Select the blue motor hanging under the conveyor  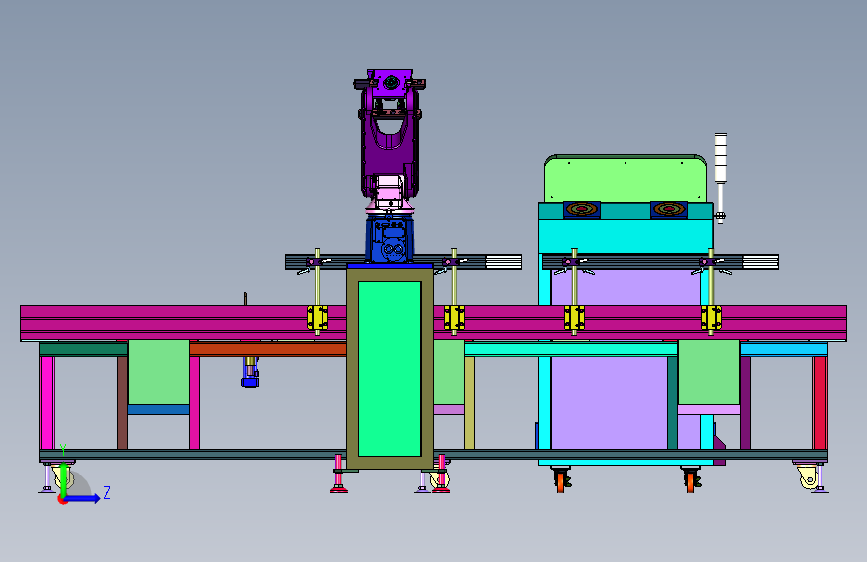(250, 372)
